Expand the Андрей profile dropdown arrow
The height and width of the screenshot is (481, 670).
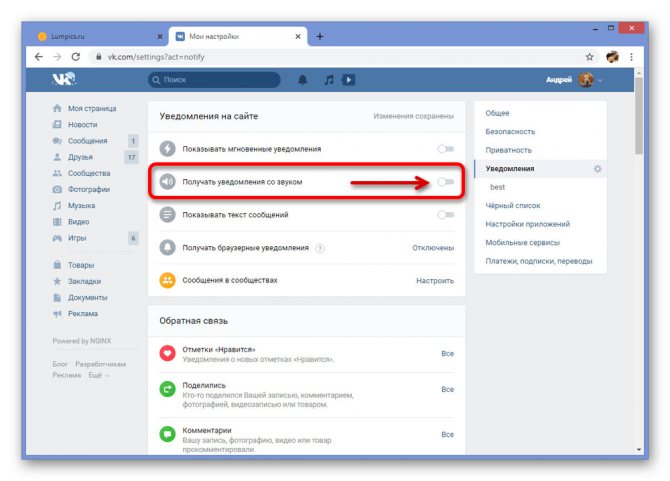tap(600, 80)
